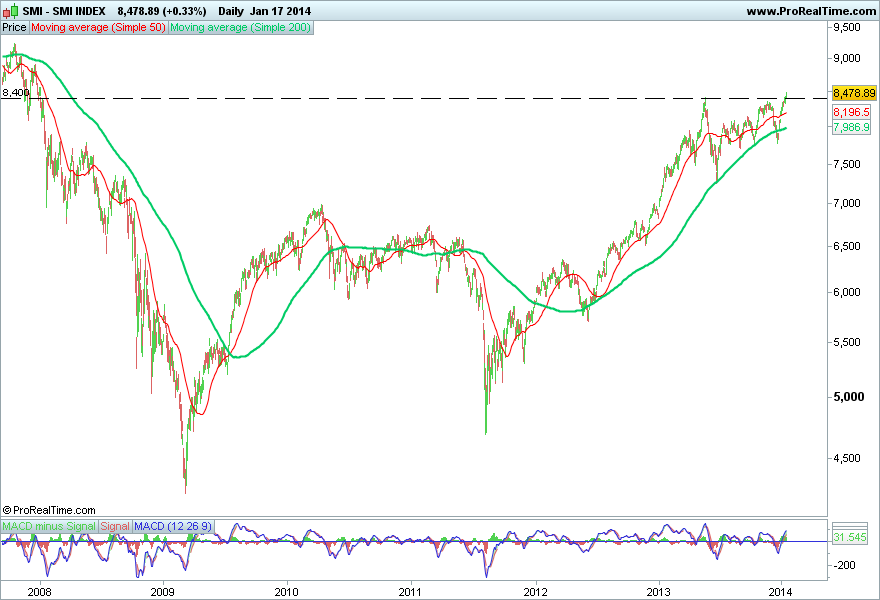Click the www.ProRealTime.com link at top
The height and width of the screenshot is (600, 880).
point(811,11)
